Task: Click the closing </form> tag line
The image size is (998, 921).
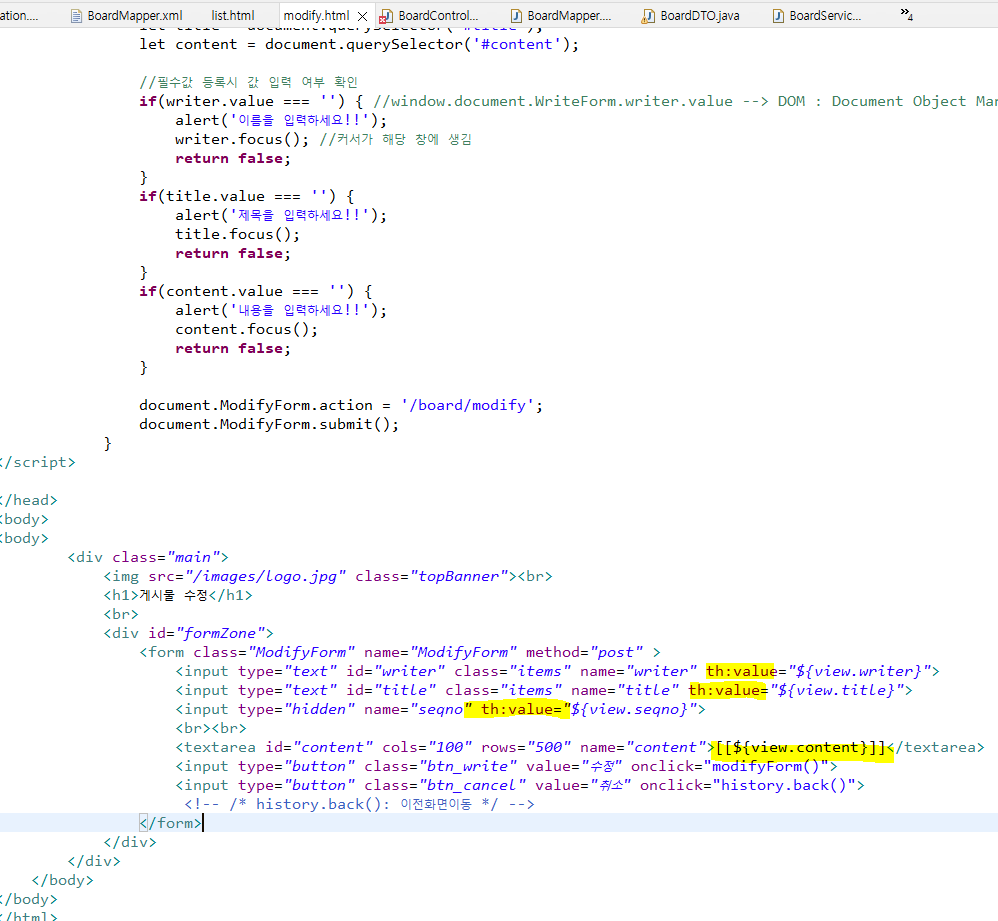Action: pyautogui.click(x=171, y=823)
